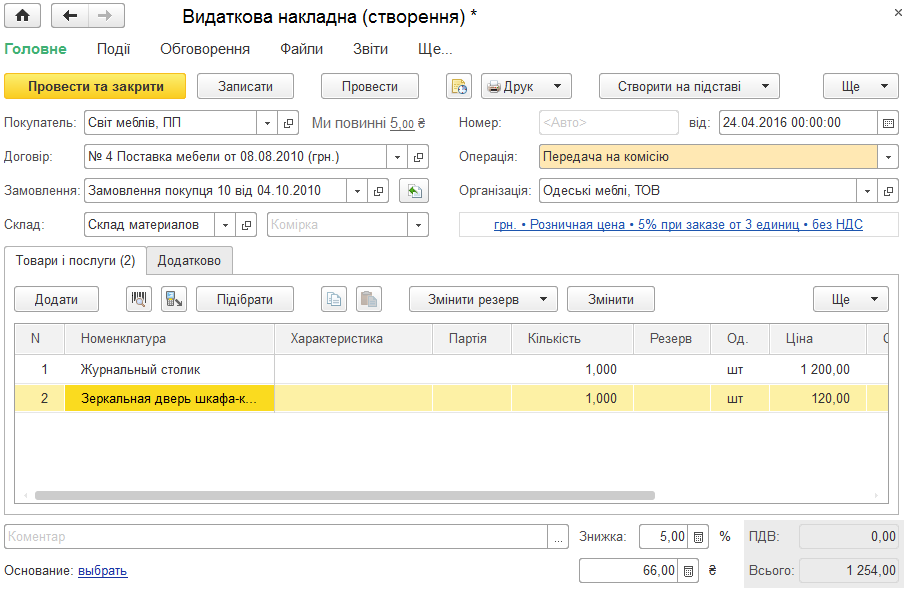Click the table horizontal scrollbar
This screenshot has width=907, height=592.
[x=345, y=495]
